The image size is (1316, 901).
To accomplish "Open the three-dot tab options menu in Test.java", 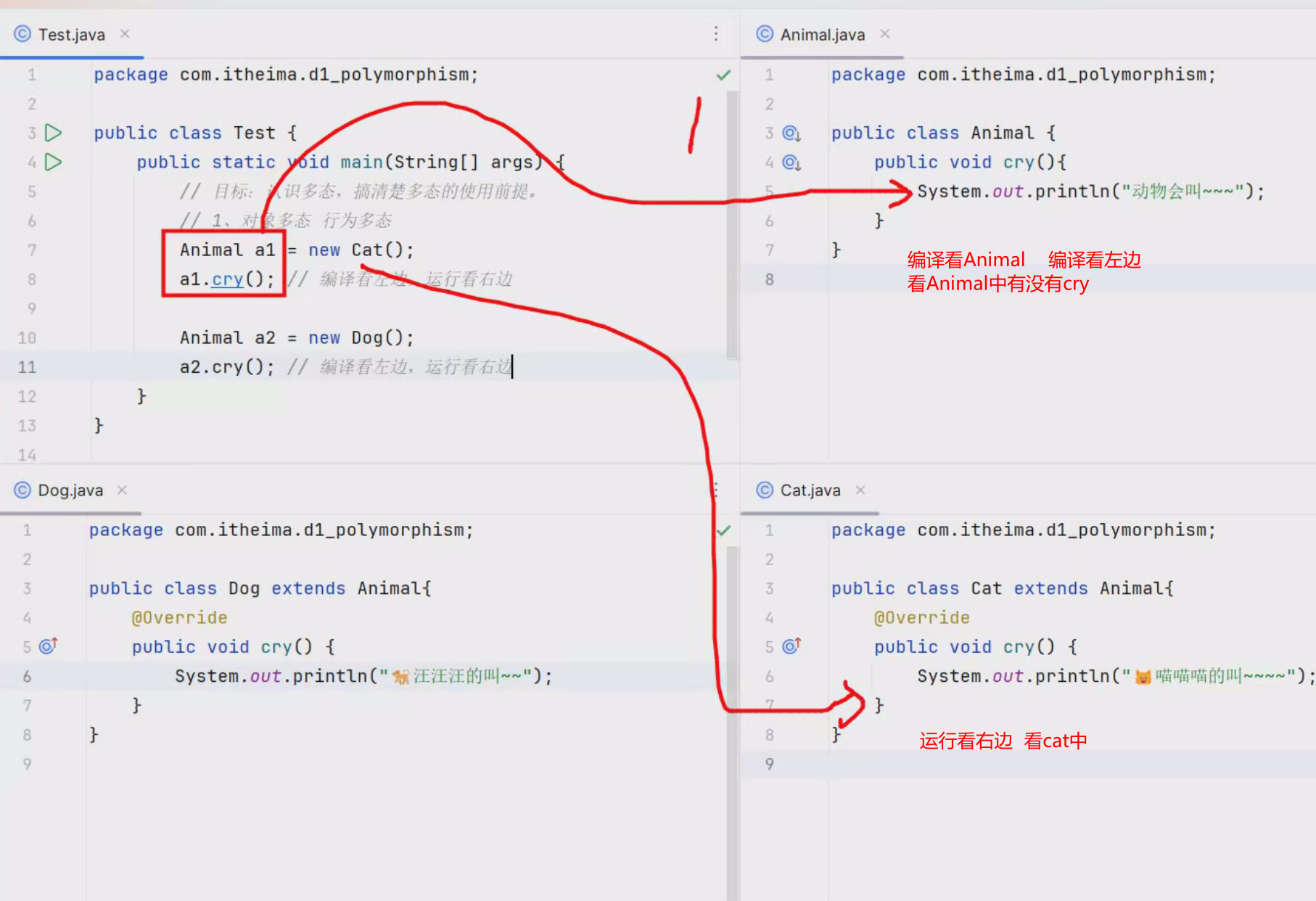I will [715, 34].
